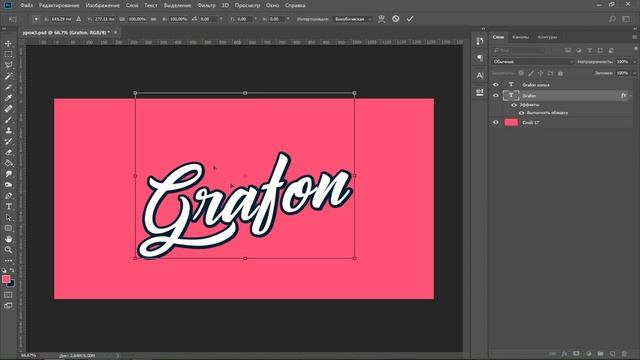Toggle lock position icon

pyautogui.click(x=540, y=73)
